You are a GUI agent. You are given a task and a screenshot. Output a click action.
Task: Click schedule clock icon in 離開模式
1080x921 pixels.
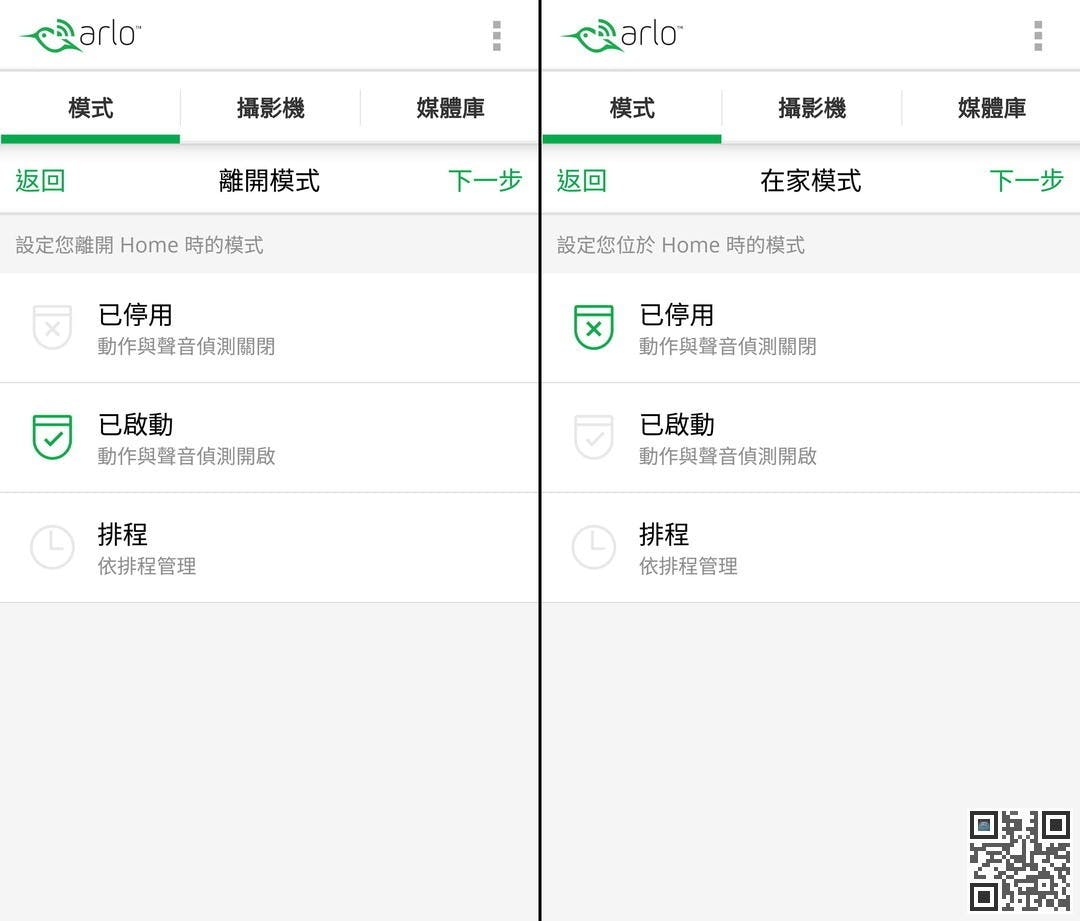pos(52,547)
